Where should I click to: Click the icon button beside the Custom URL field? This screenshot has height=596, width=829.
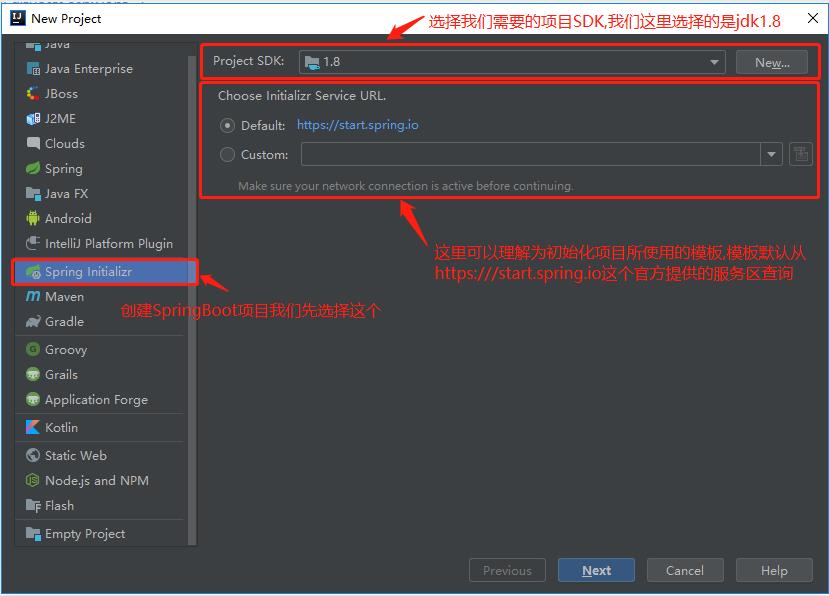[x=801, y=154]
